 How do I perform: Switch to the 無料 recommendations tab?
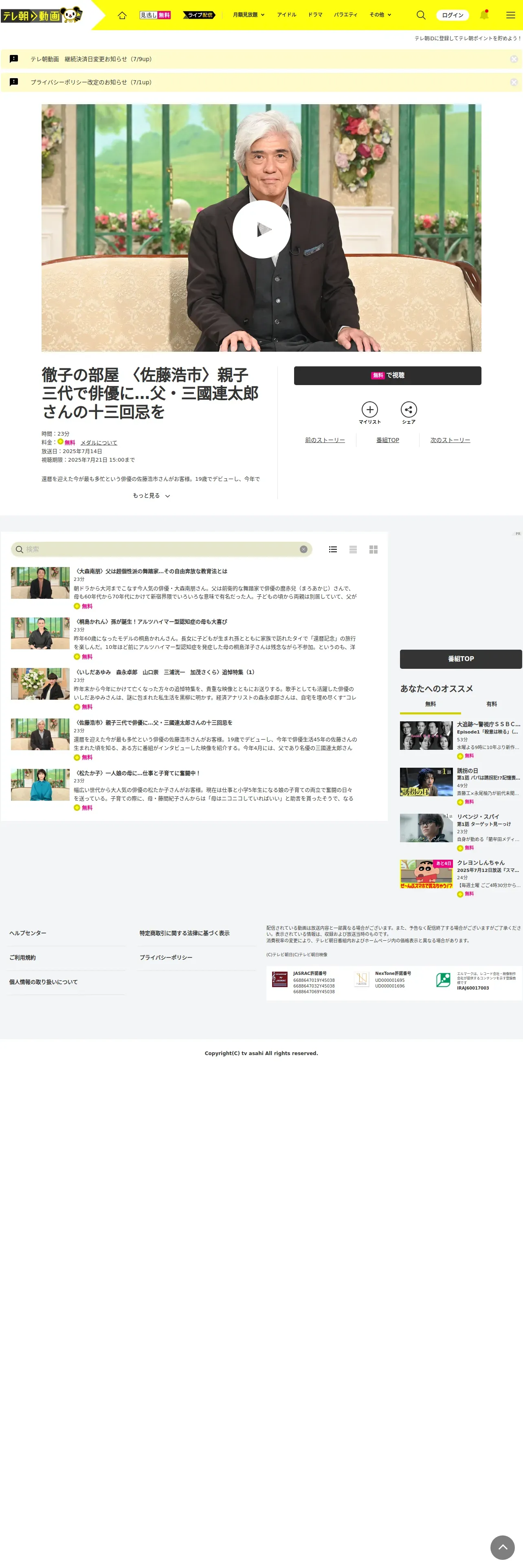click(431, 704)
